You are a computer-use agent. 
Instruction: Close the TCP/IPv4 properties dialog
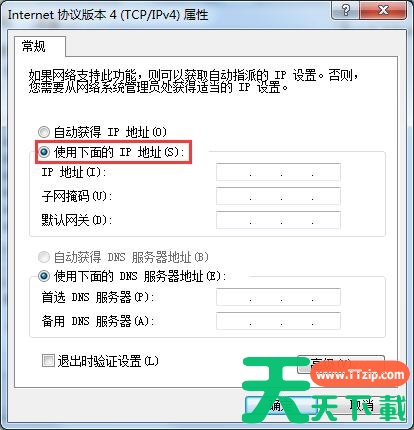pos(383,10)
